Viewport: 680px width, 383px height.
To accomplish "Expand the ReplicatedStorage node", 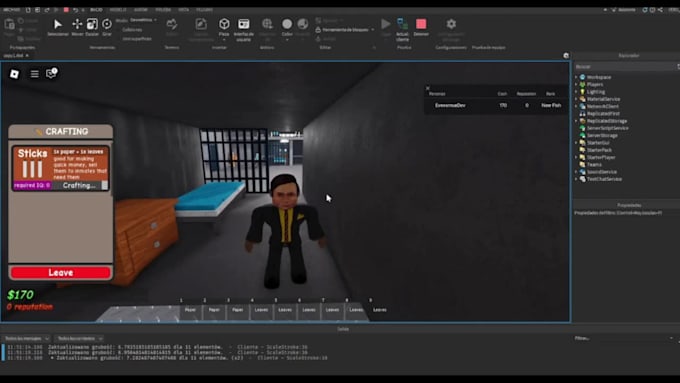I will click(576, 121).
